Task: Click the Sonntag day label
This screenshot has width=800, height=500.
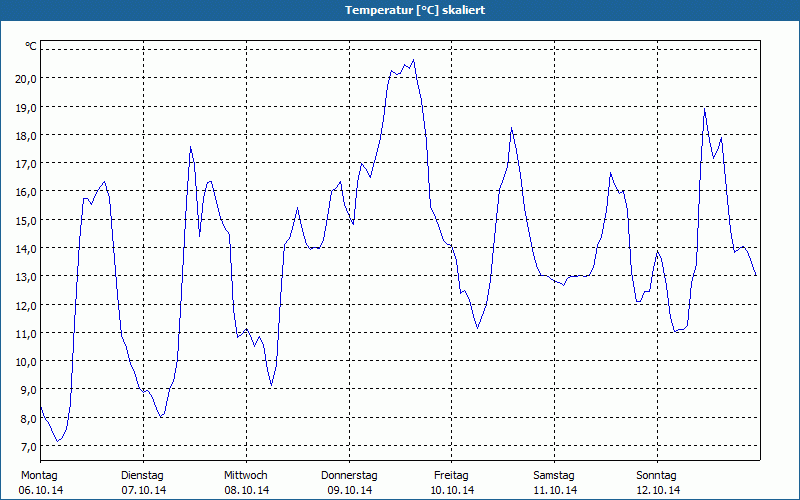Action: coord(656,476)
